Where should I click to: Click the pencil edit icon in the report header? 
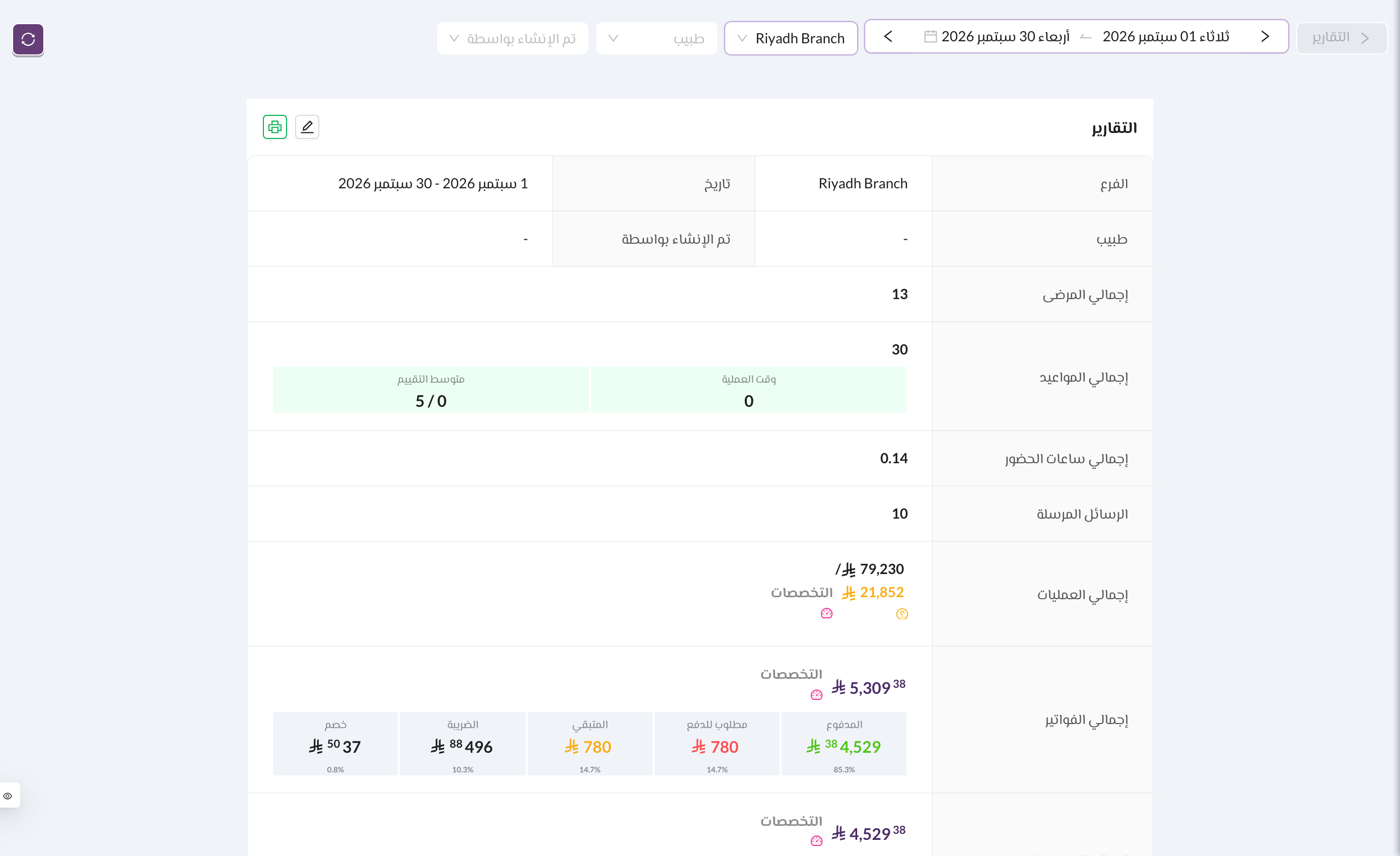pos(307,127)
